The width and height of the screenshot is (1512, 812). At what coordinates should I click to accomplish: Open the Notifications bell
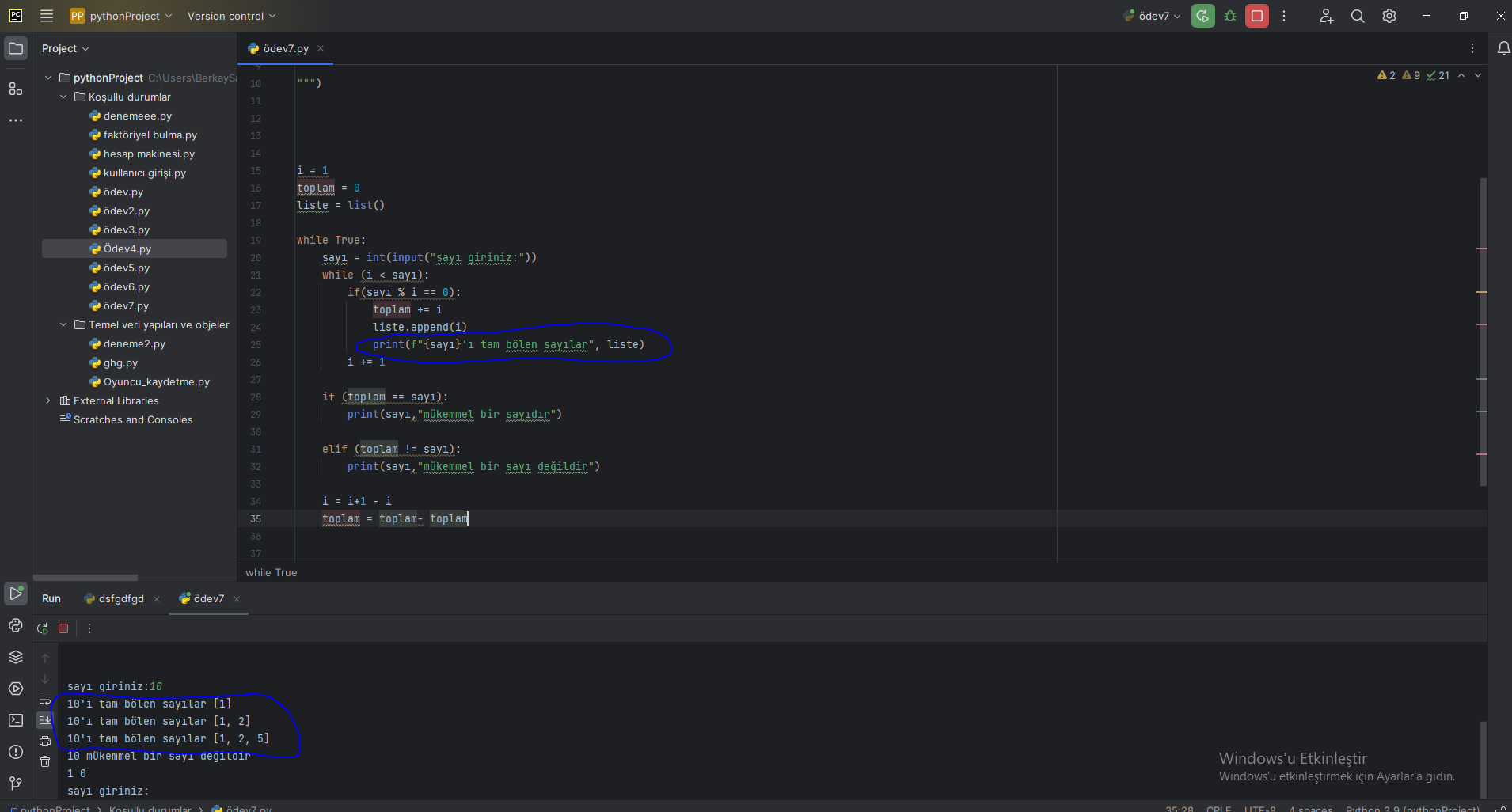1503,48
